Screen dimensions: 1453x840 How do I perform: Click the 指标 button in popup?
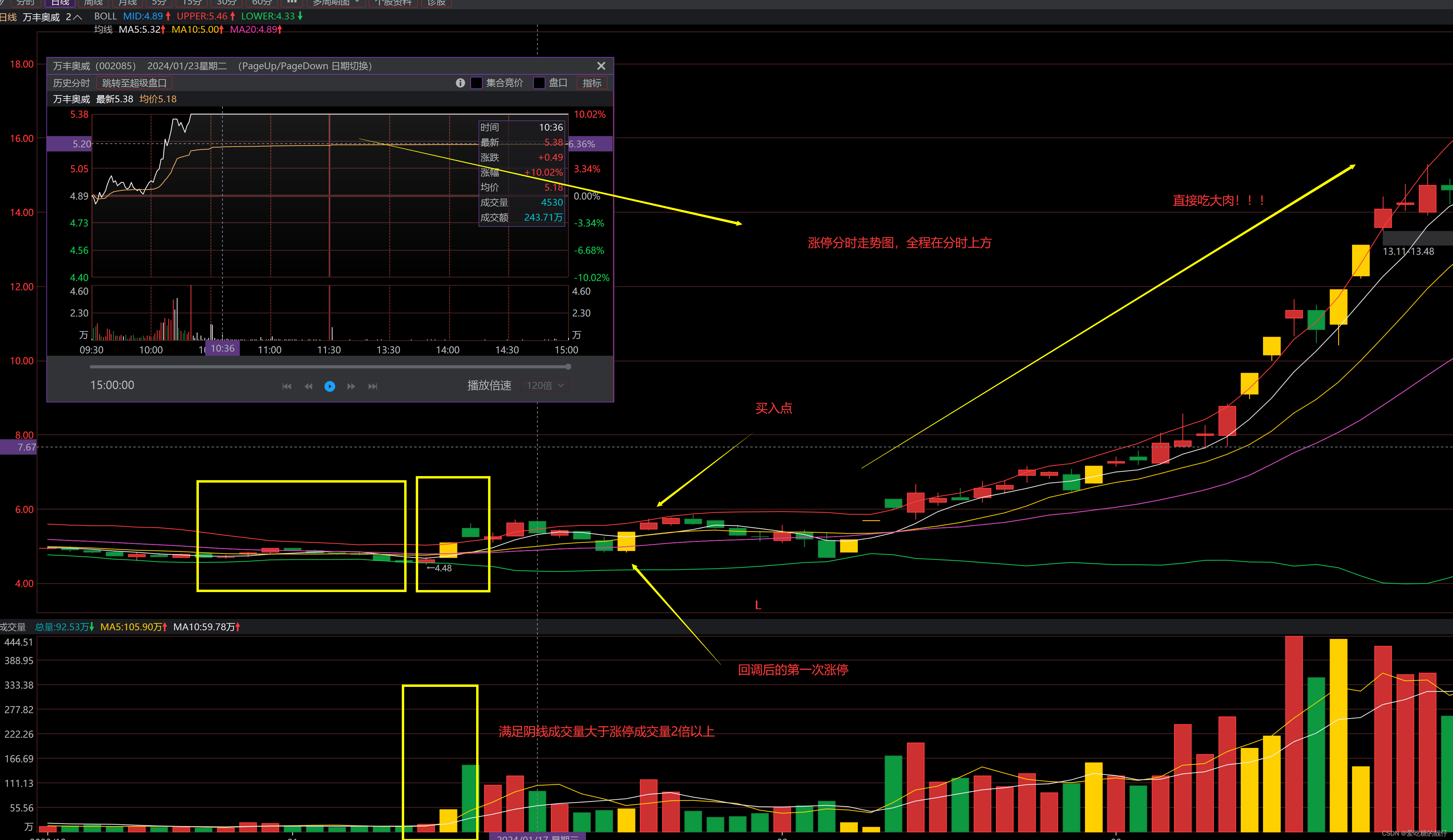591,83
